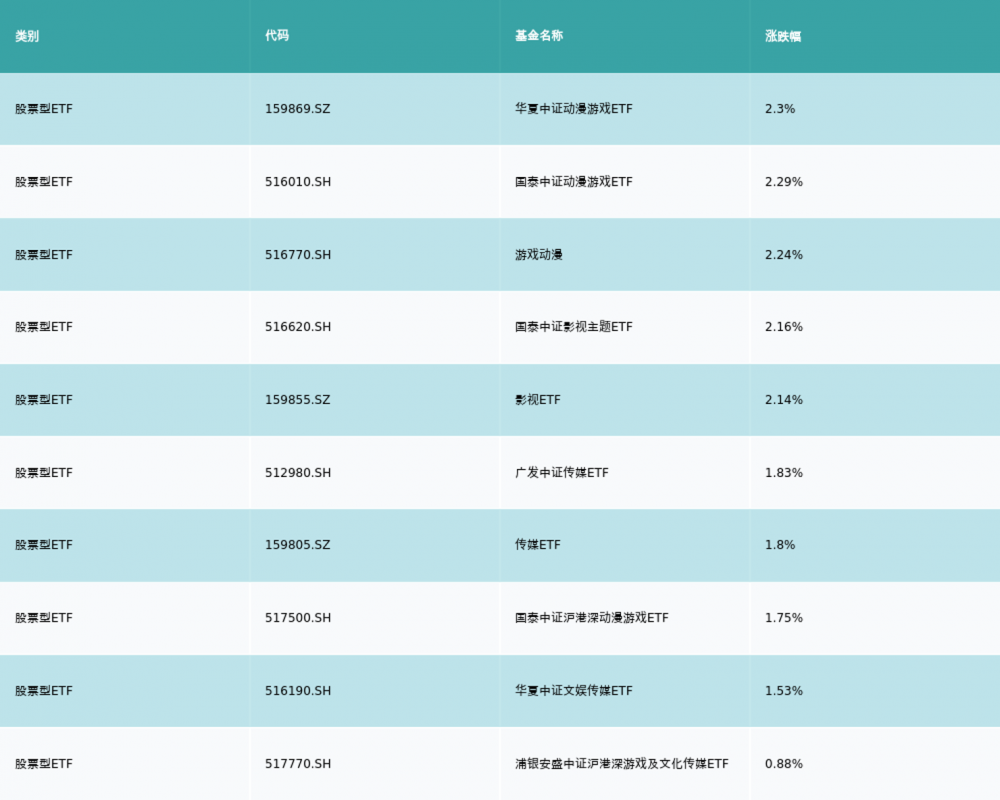1000x800 pixels.
Task: Select fund name 华夏中证文娱传媒ETF
Action: click(x=574, y=691)
